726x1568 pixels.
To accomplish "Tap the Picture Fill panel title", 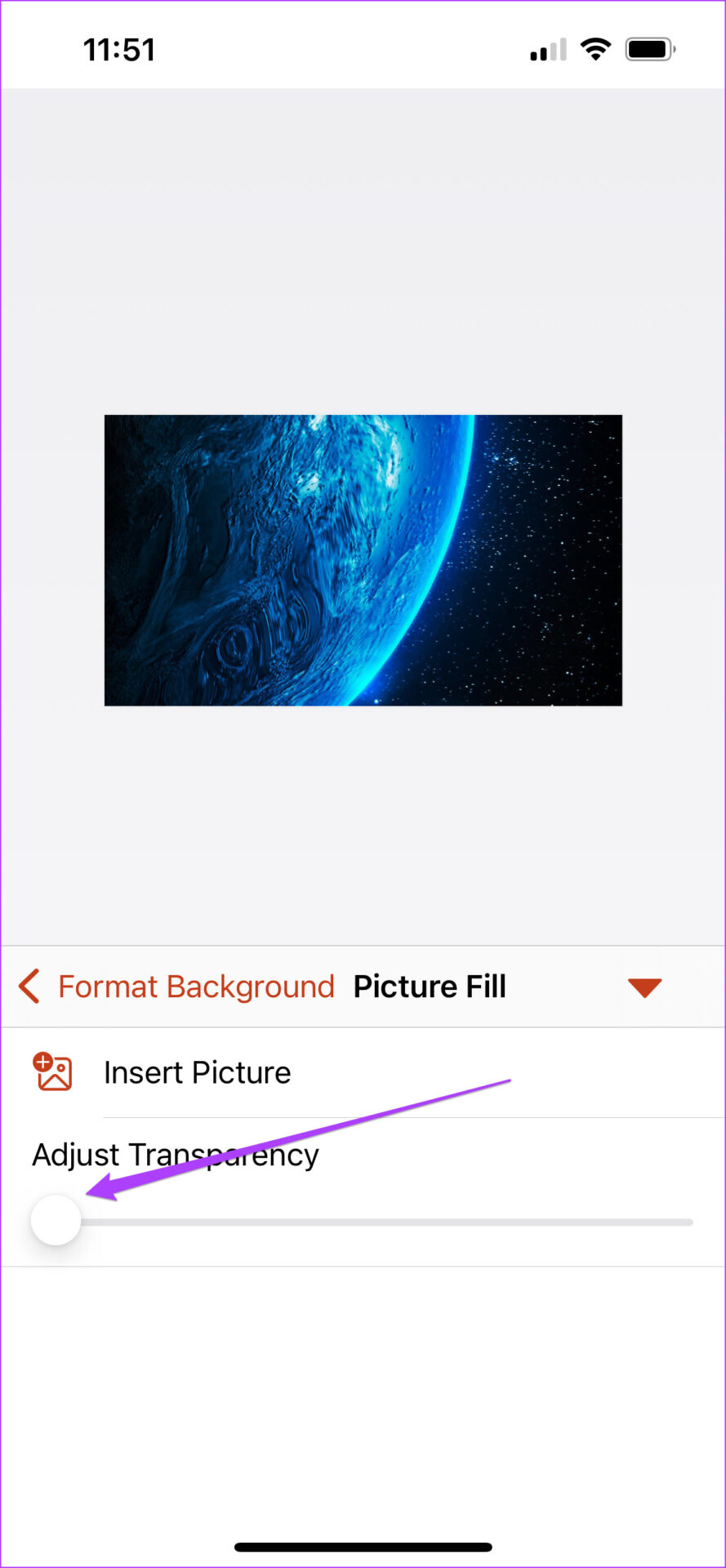I will (x=430, y=987).
